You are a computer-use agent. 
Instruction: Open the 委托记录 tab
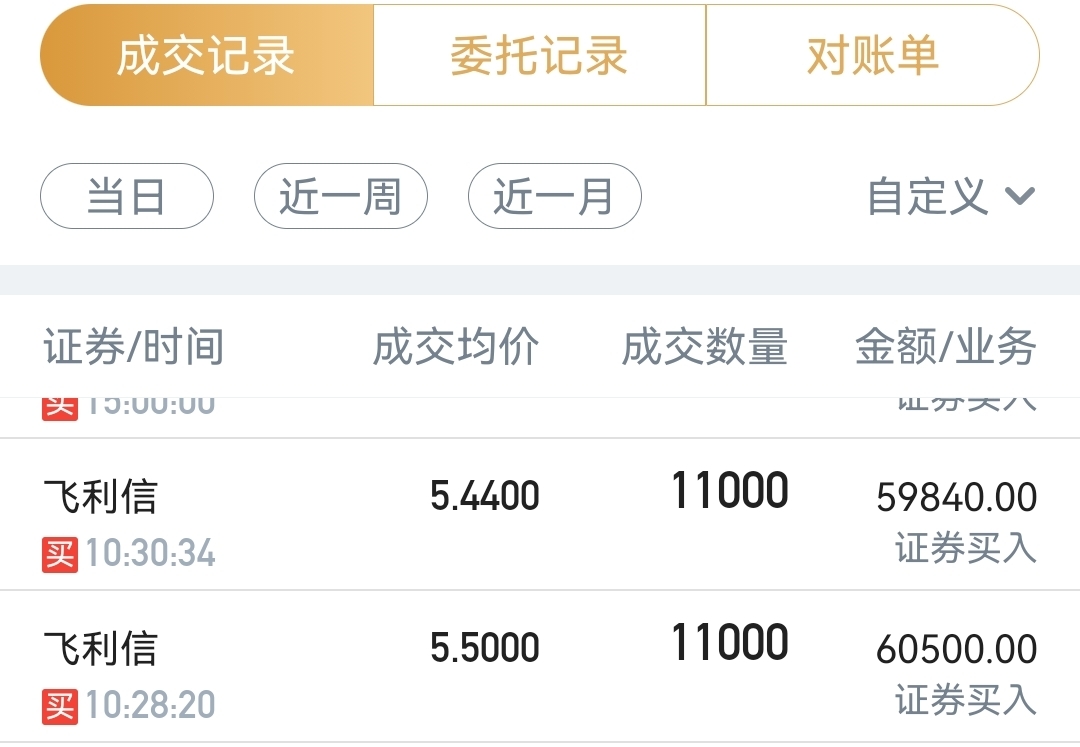tap(539, 56)
